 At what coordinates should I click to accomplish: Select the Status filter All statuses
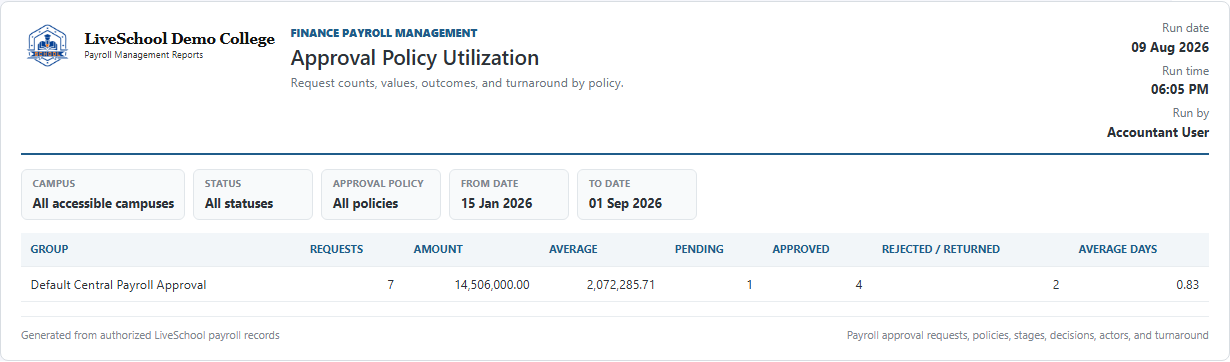253,195
